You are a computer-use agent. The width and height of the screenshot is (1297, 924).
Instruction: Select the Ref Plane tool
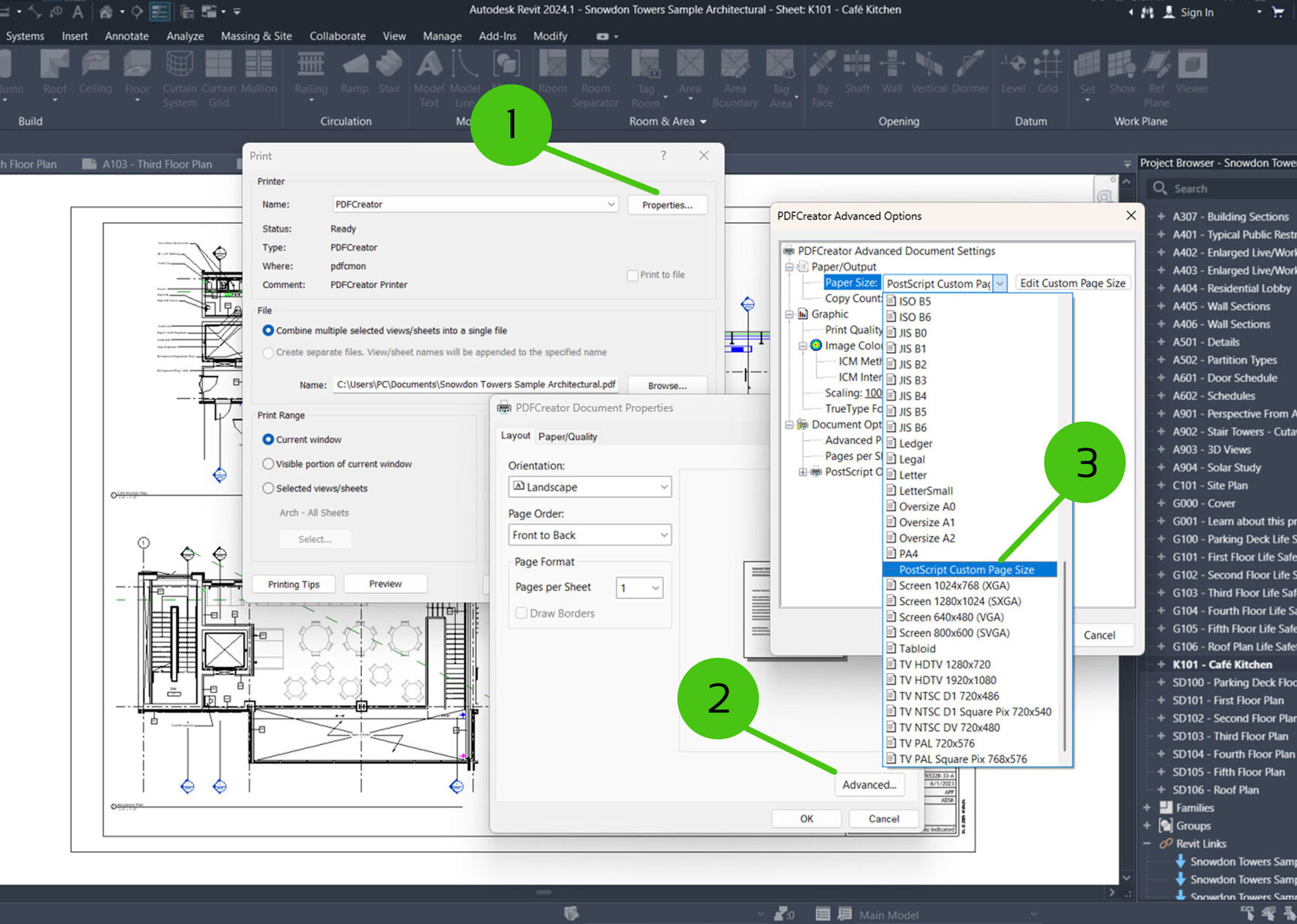1156,78
